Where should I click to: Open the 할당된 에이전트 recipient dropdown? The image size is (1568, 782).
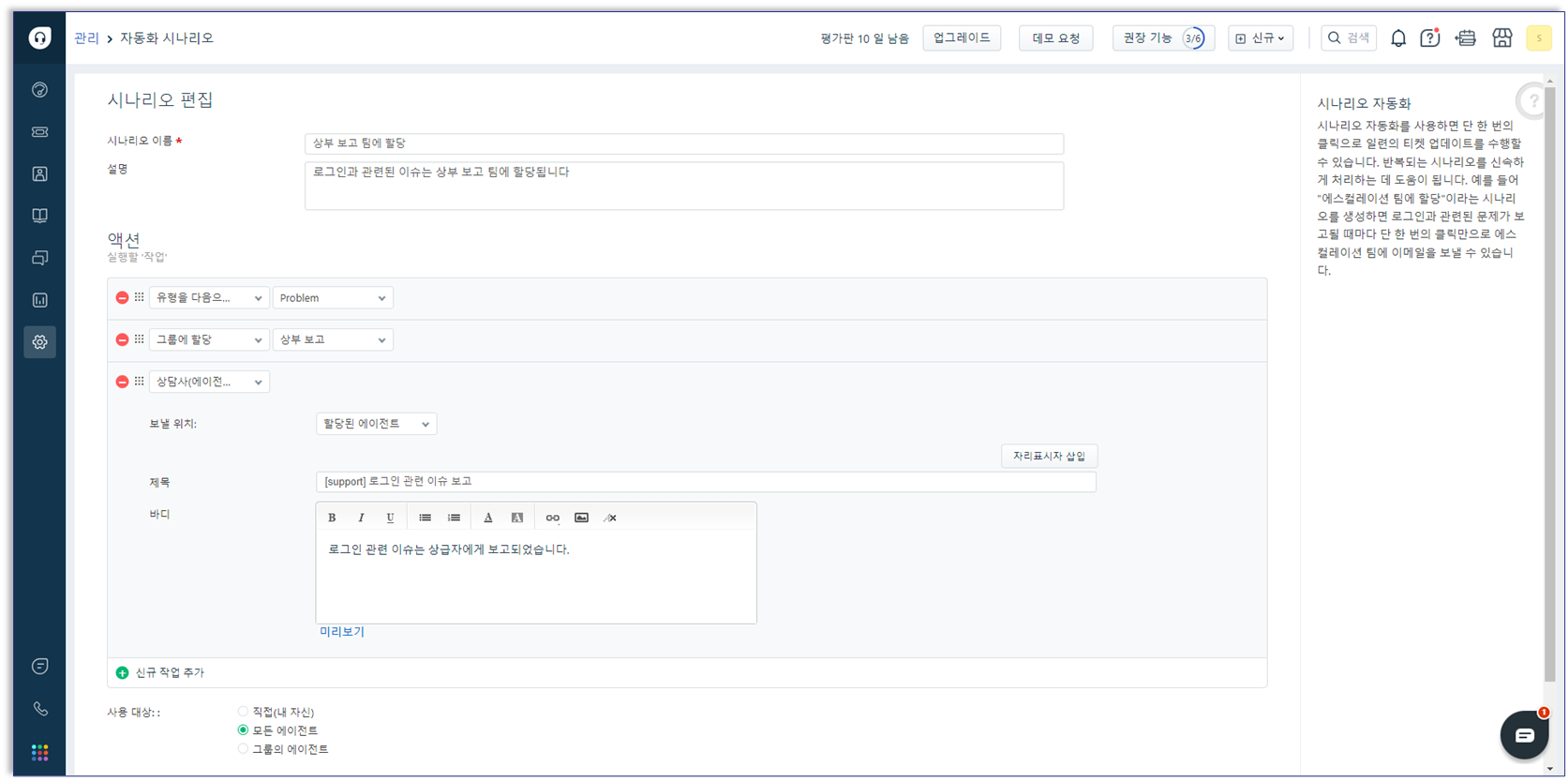point(376,424)
